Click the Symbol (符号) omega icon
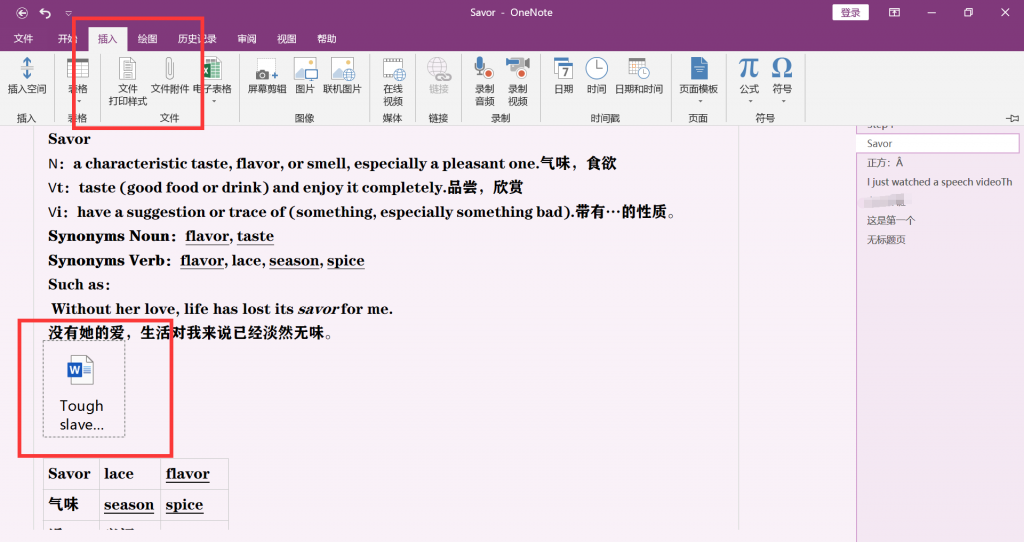1024x542 pixels. (x=782, y=67)
